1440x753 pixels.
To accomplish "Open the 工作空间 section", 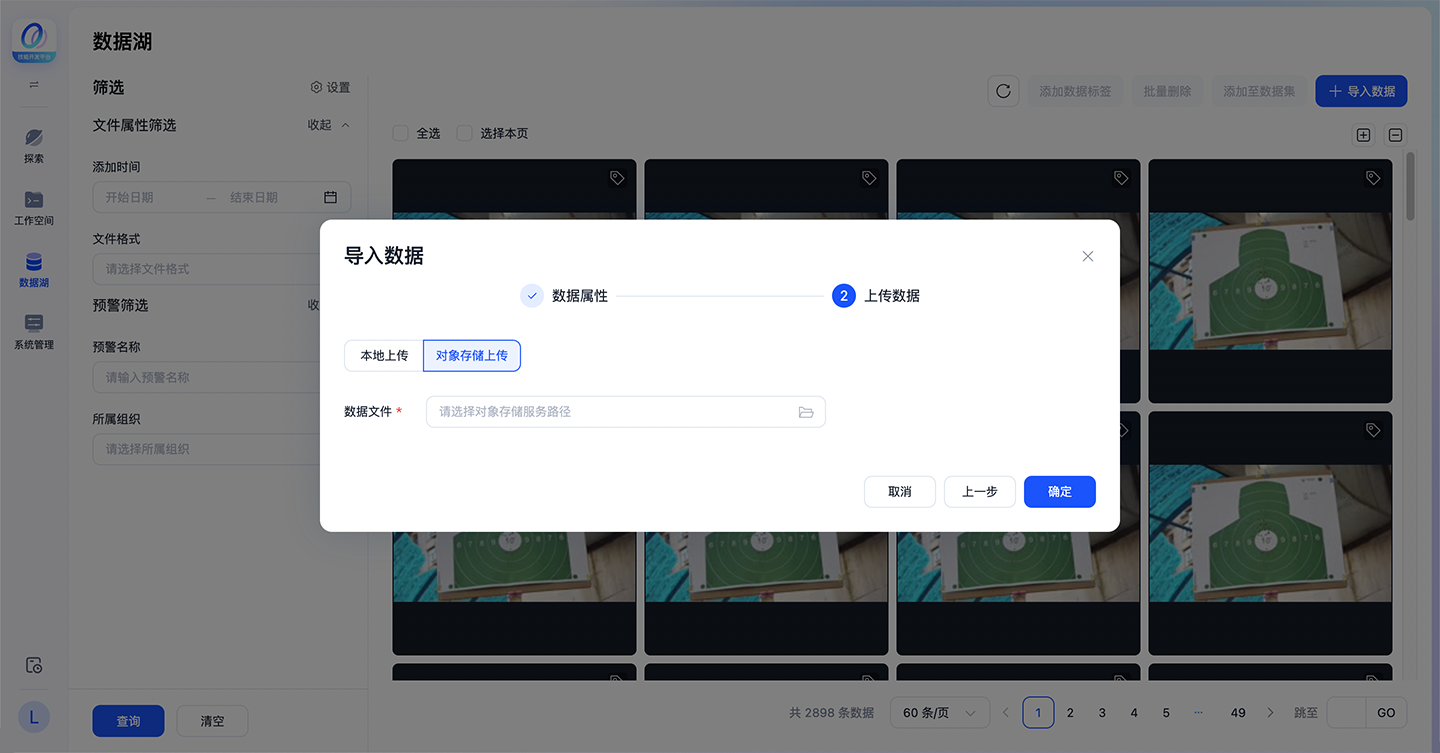I will [x=34, y=208].
